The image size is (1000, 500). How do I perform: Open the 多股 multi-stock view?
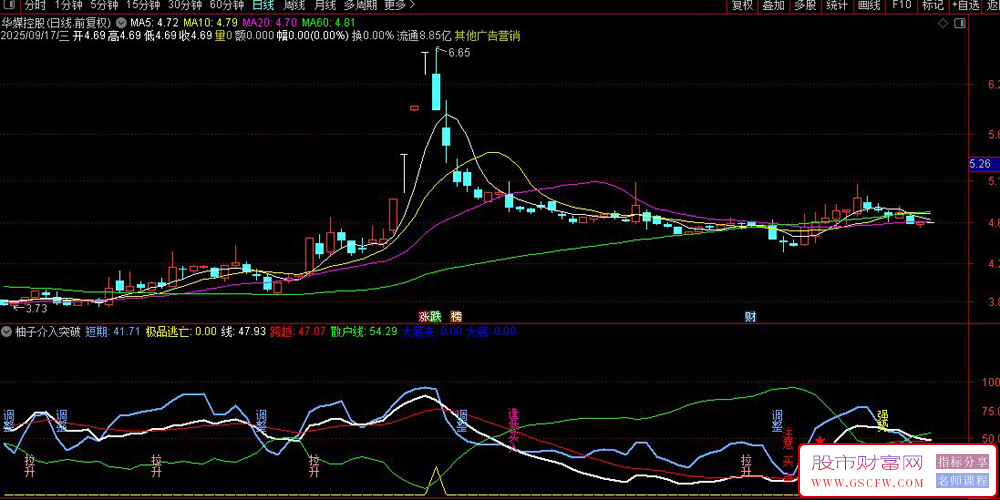coord(805,6)
